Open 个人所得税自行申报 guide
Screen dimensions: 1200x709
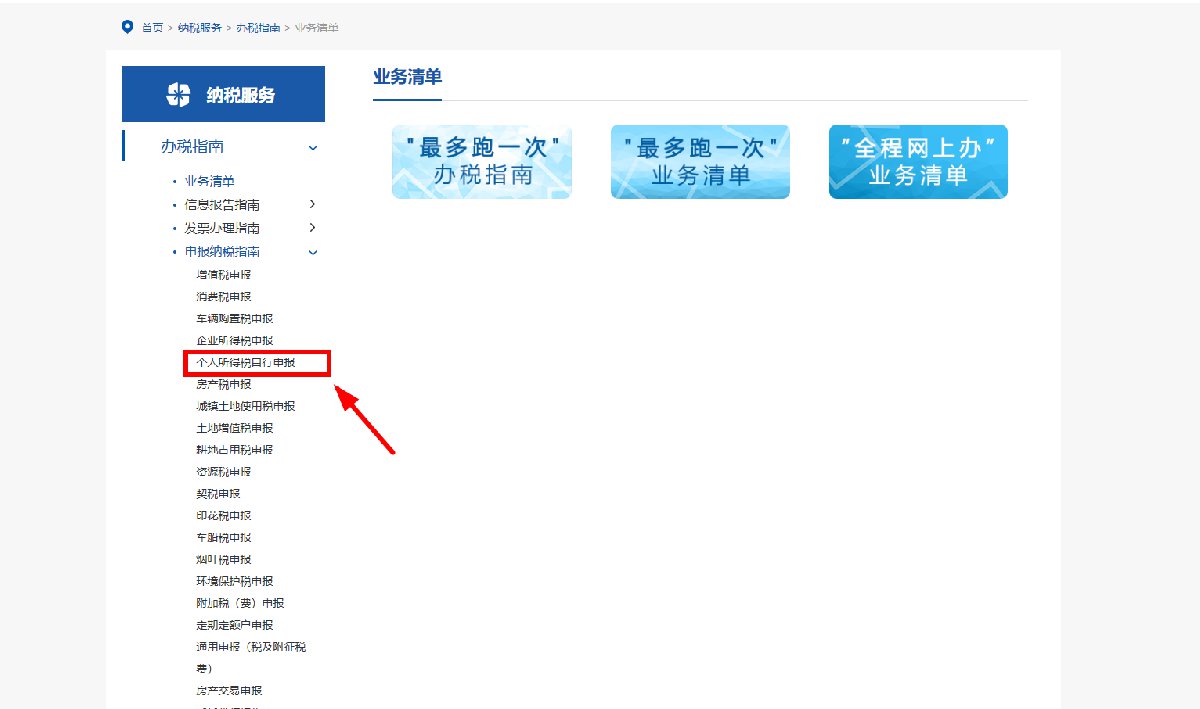coord(246,362)
